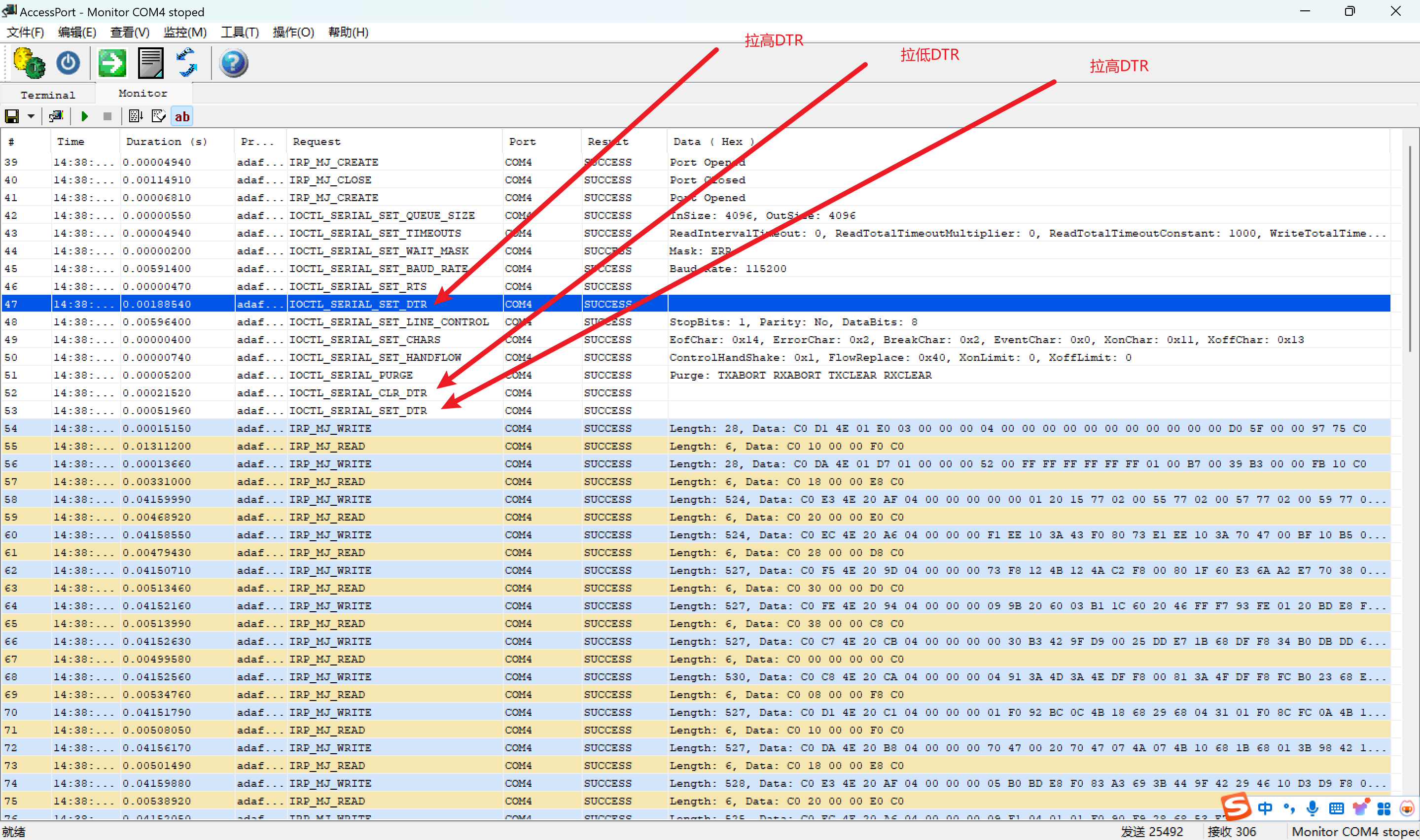This screenshot has width=1420, height=840.
Task: Open the 监控(M) menu
Action: (x=185, y=32)
